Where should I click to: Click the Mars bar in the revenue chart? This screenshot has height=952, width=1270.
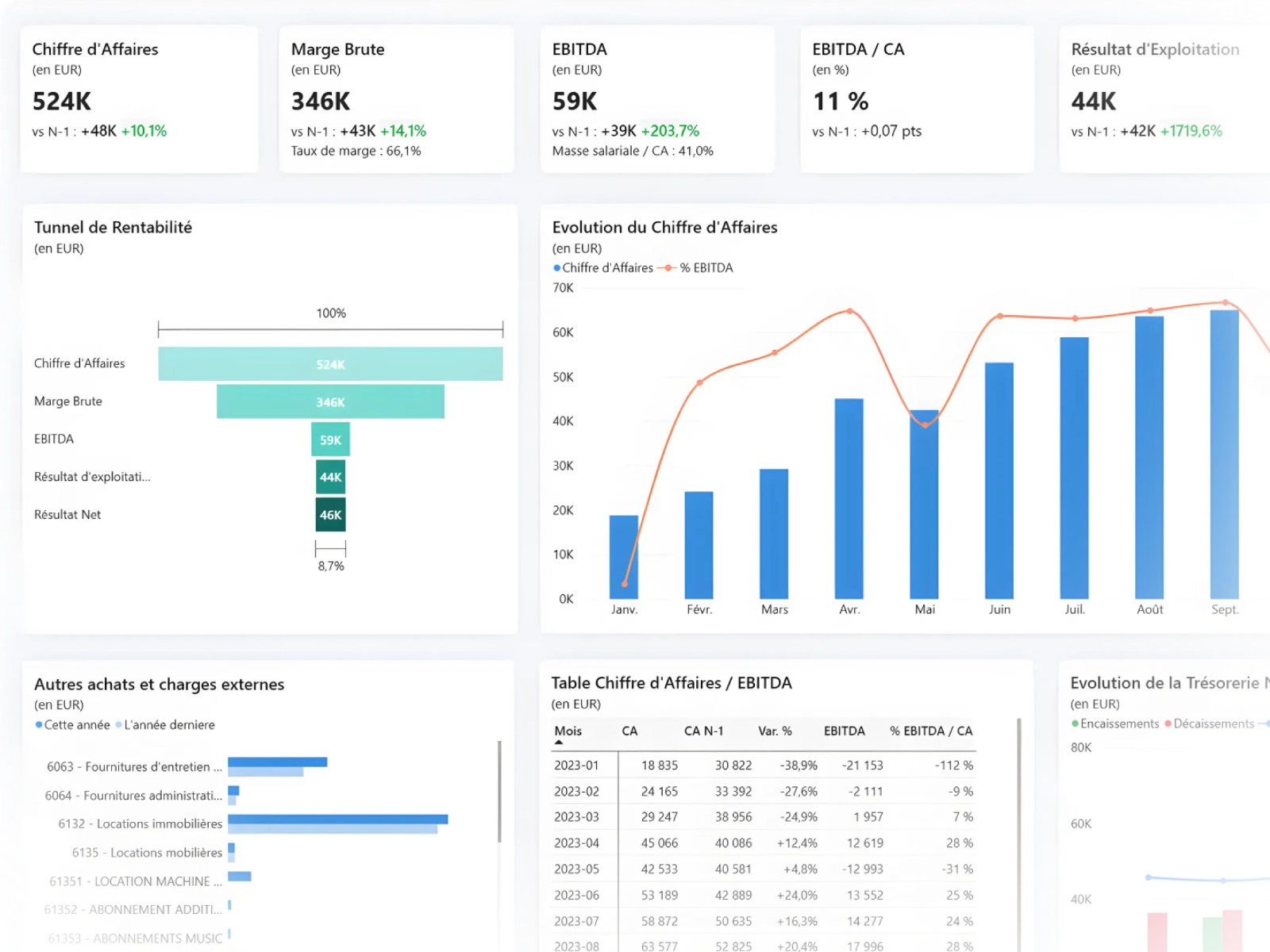pyautogui.click(x=774, y=534)
